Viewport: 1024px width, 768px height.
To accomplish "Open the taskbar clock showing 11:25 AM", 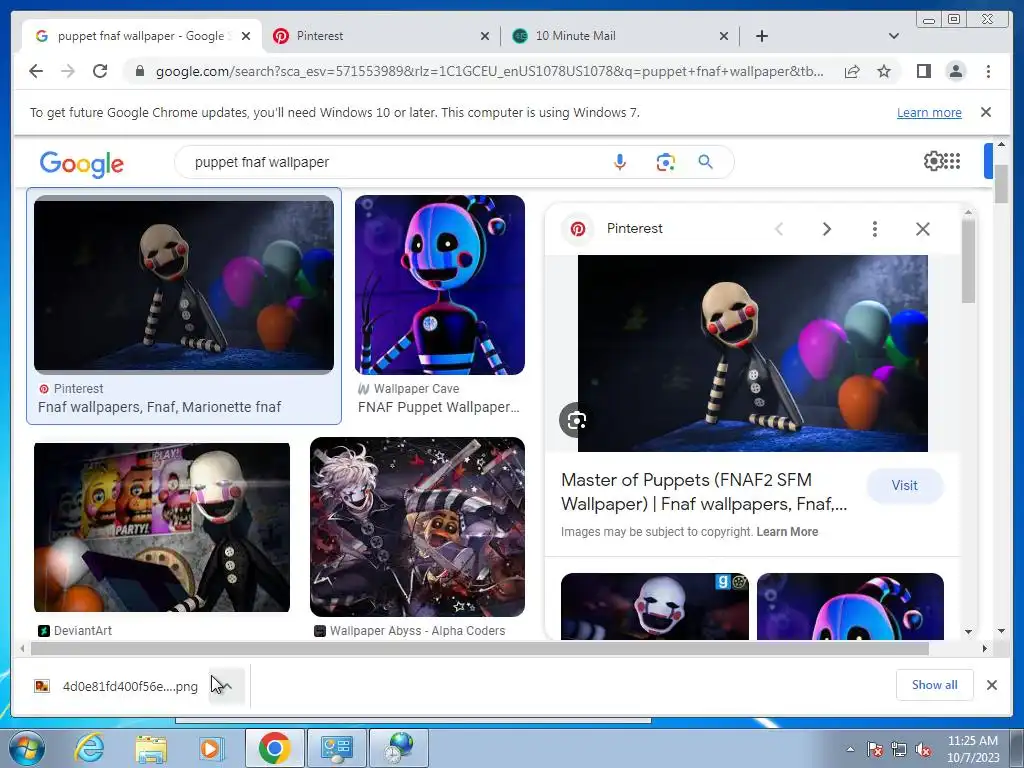I will point(973,749).
